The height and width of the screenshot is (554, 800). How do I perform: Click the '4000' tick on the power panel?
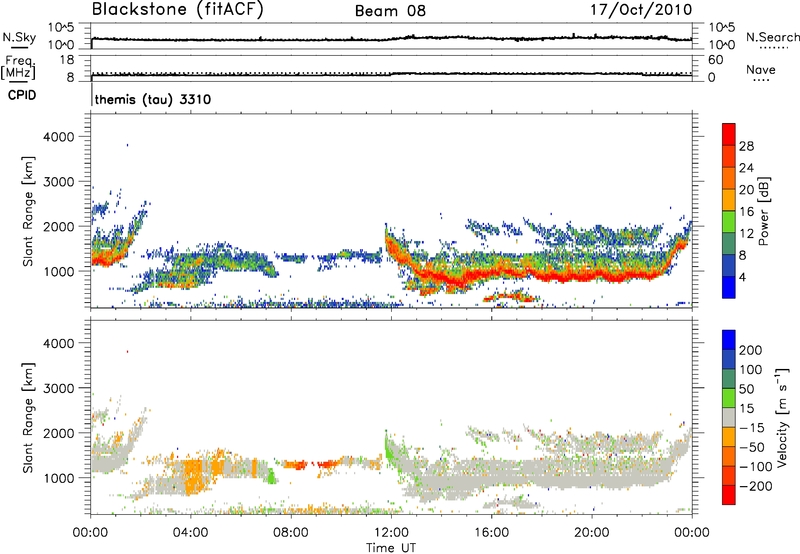[x=58, y=137]
